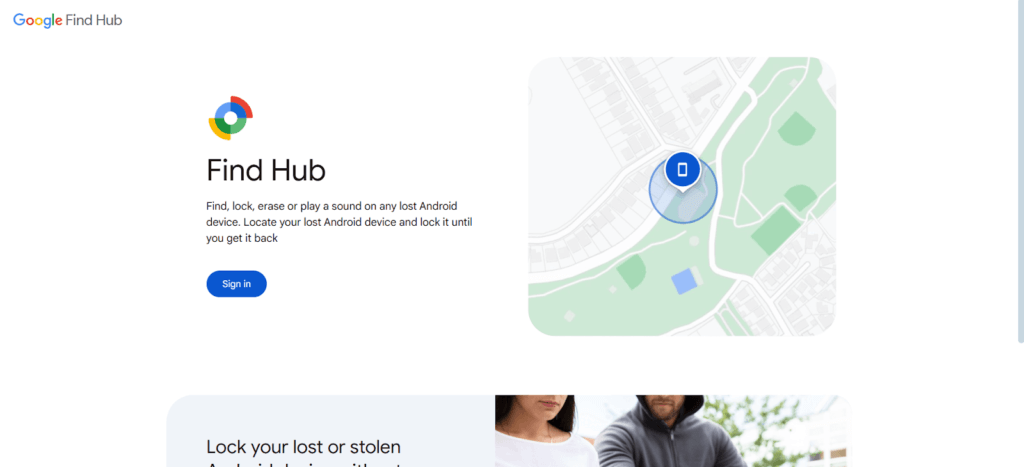
Task: Click the photo of woman and hooded man
Action: pyautogui.click(x=673, y=431)
